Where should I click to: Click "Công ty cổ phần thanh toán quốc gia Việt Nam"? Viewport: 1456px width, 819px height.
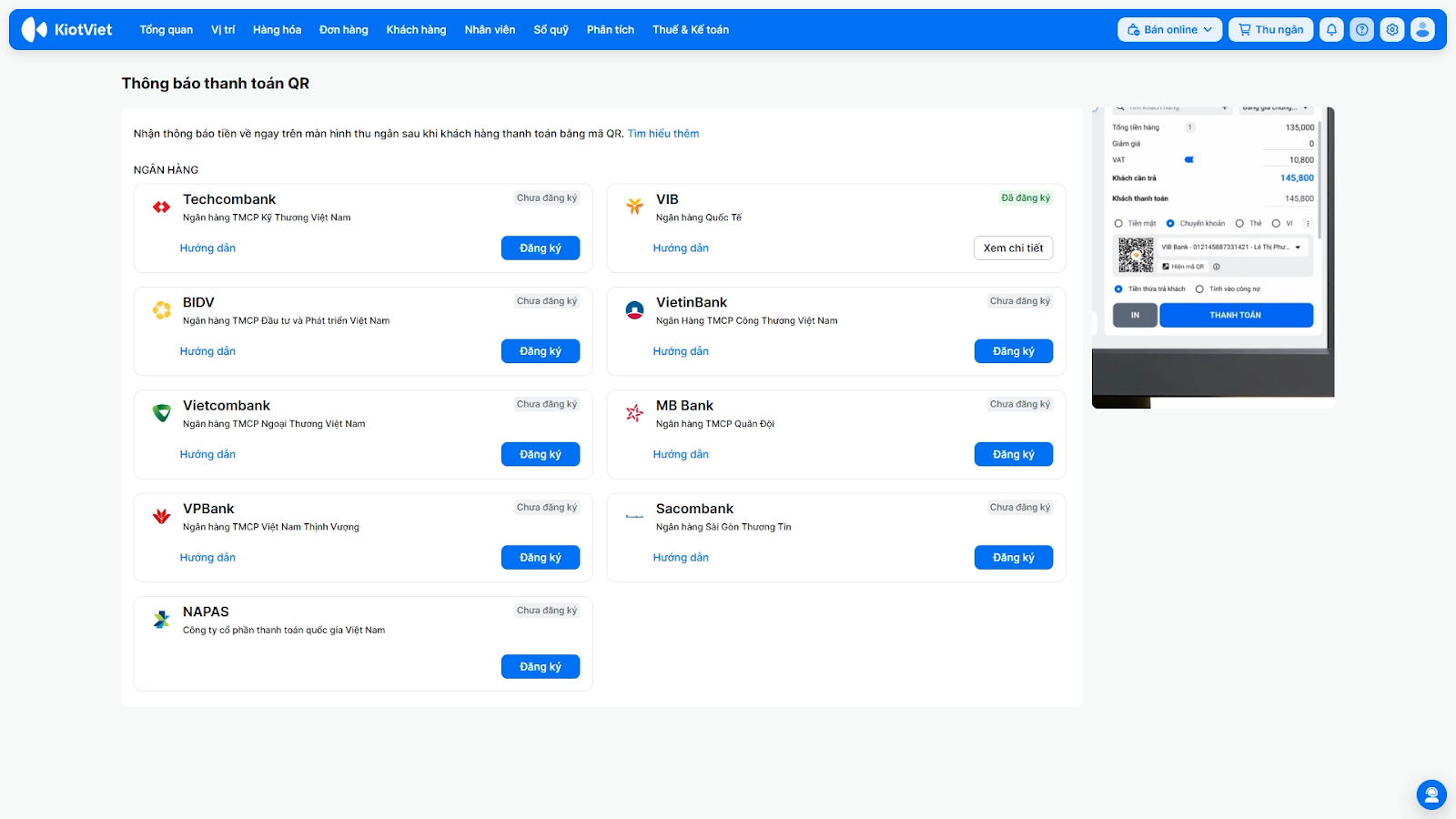(x=284, y=630)
